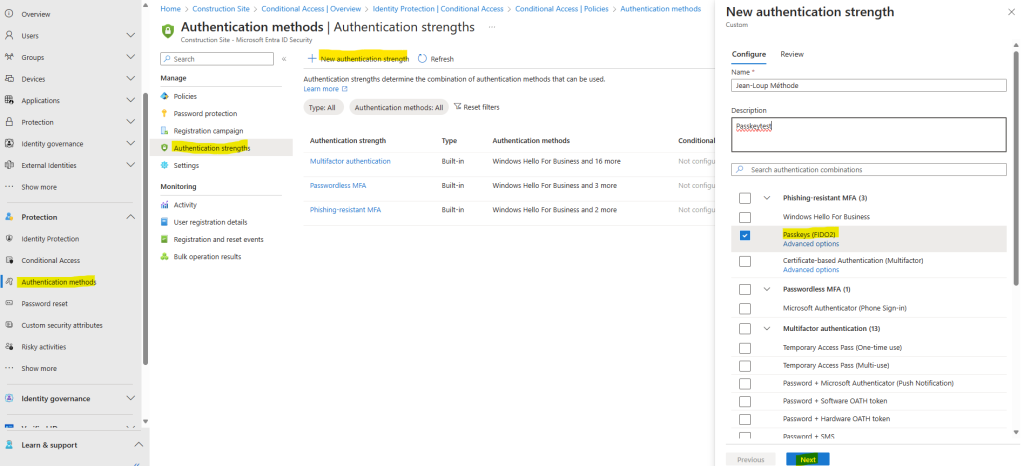Click the Password protection key icon
The width and height of the screenshot is (1024, 466).
165,114
